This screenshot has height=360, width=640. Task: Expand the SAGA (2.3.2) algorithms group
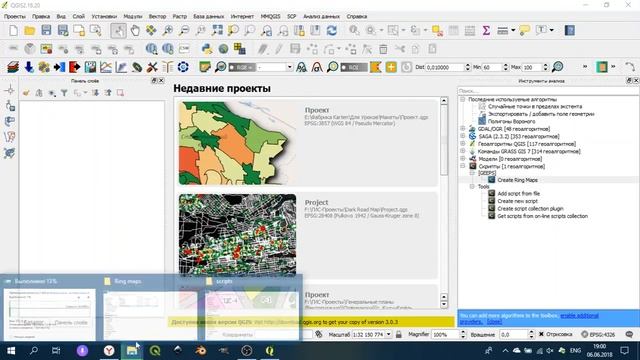point(462,136)
